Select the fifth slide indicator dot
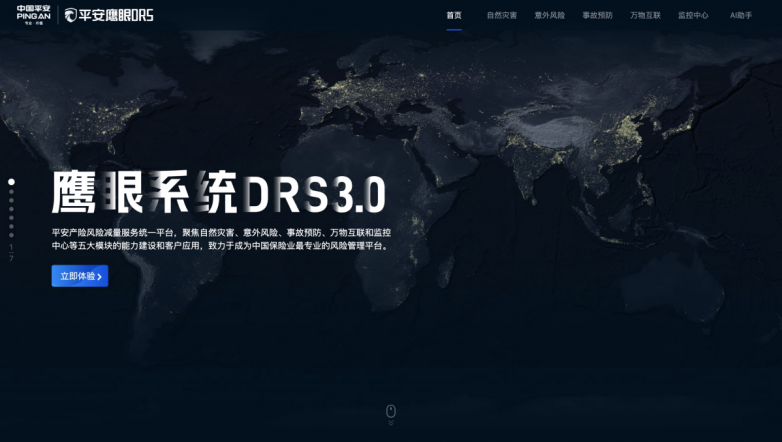Image resolution: width=782 pixels, height=442 pixels. (x=12, y=217)
